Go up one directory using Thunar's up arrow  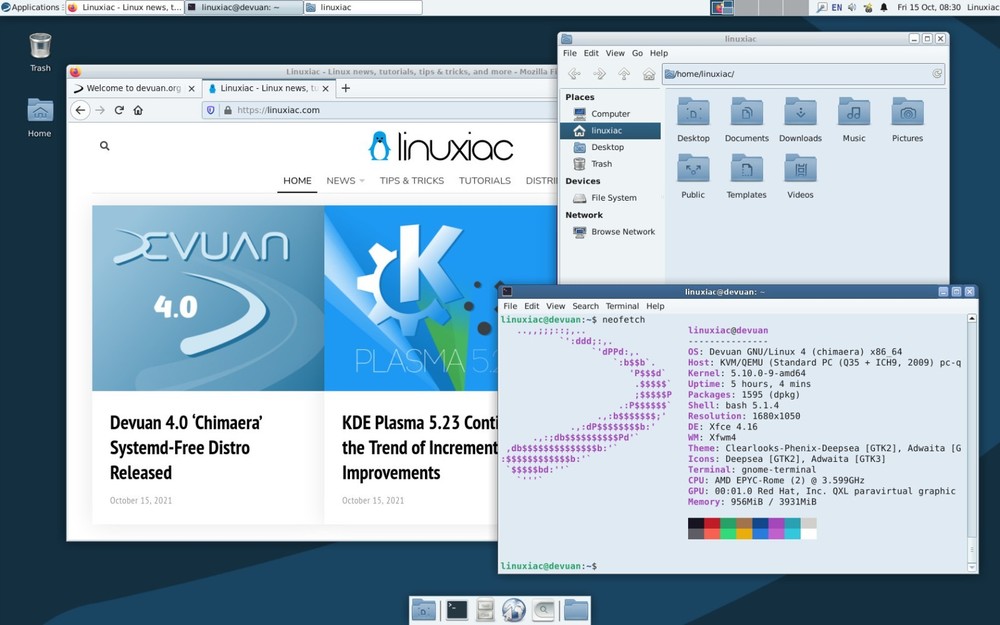click(624, 73)
